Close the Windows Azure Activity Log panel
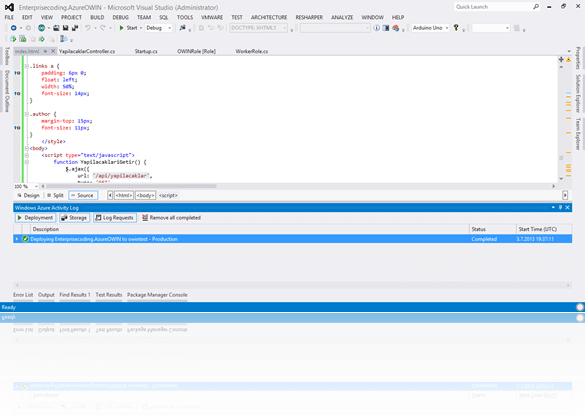 567,207
